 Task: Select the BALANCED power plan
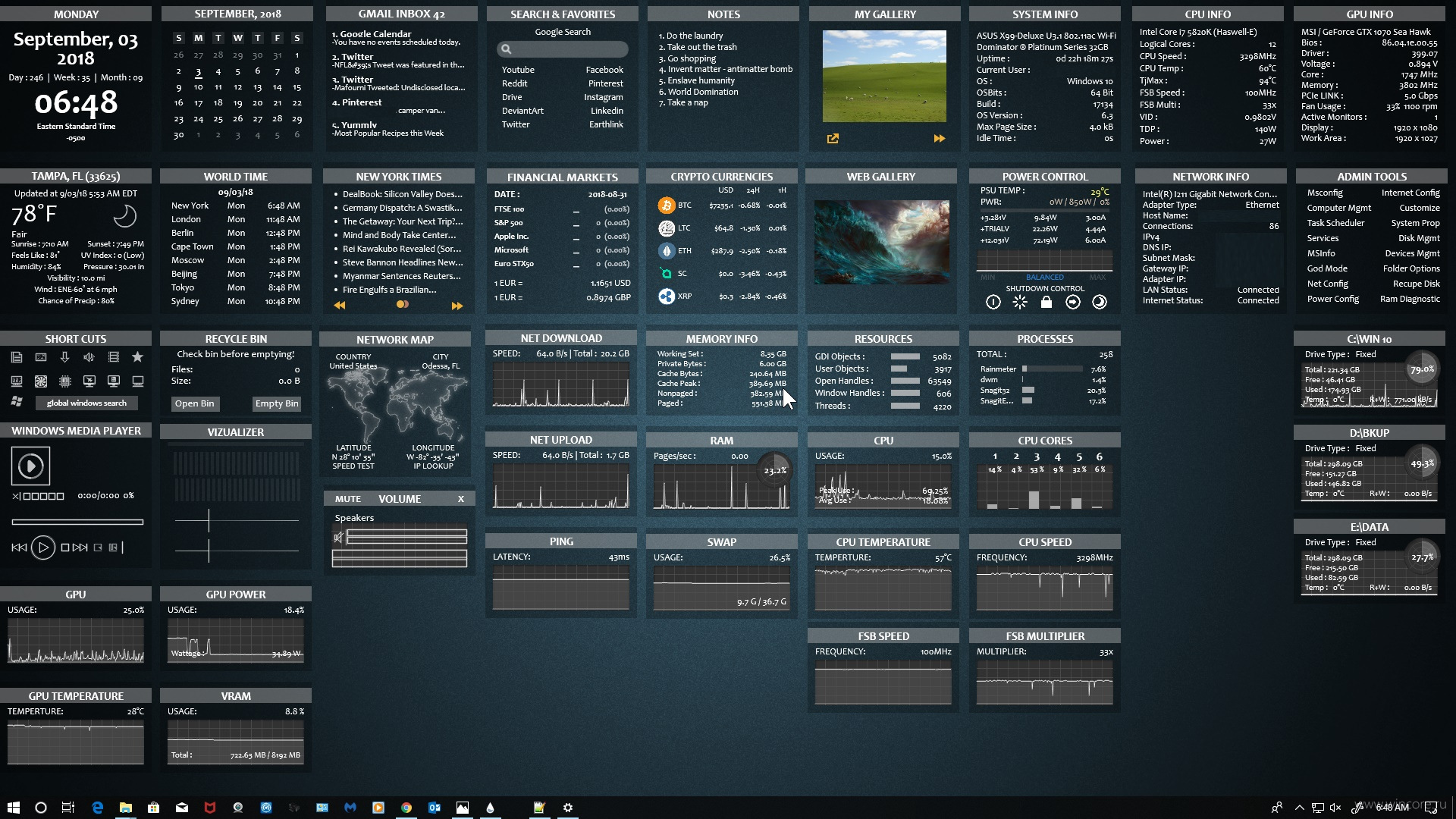(x=1045, y=278)
